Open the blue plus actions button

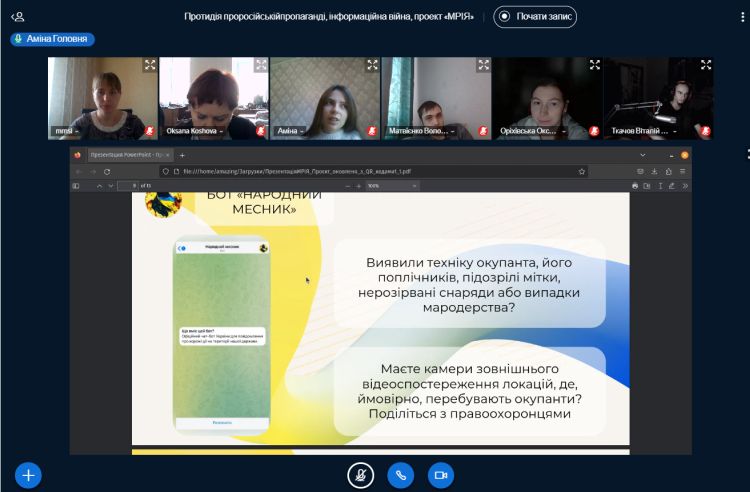[x=28, y=475]
